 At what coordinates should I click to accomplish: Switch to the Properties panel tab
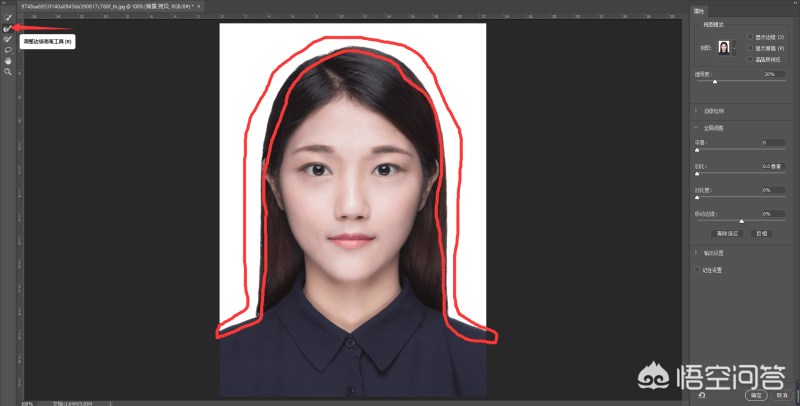[699, 10]
